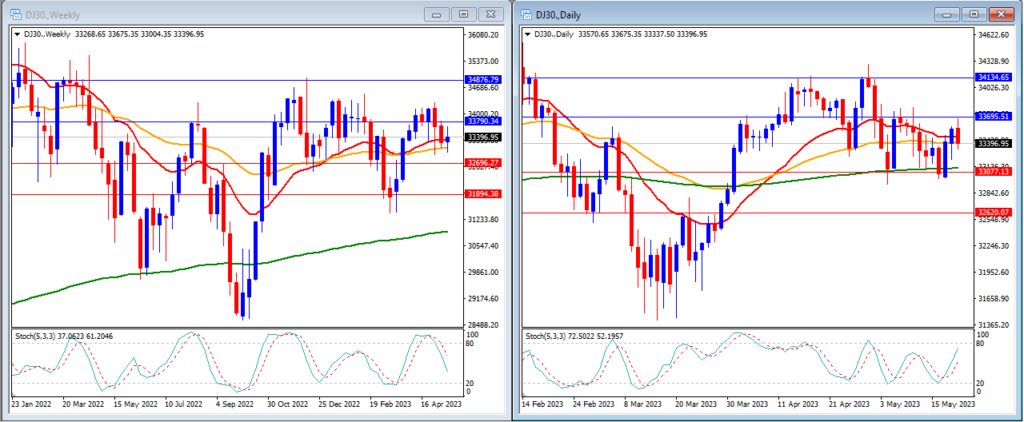Click the 28488.20 value on Weekly price scale
This screenshot has height=422, width=1024.
[484, 325]
